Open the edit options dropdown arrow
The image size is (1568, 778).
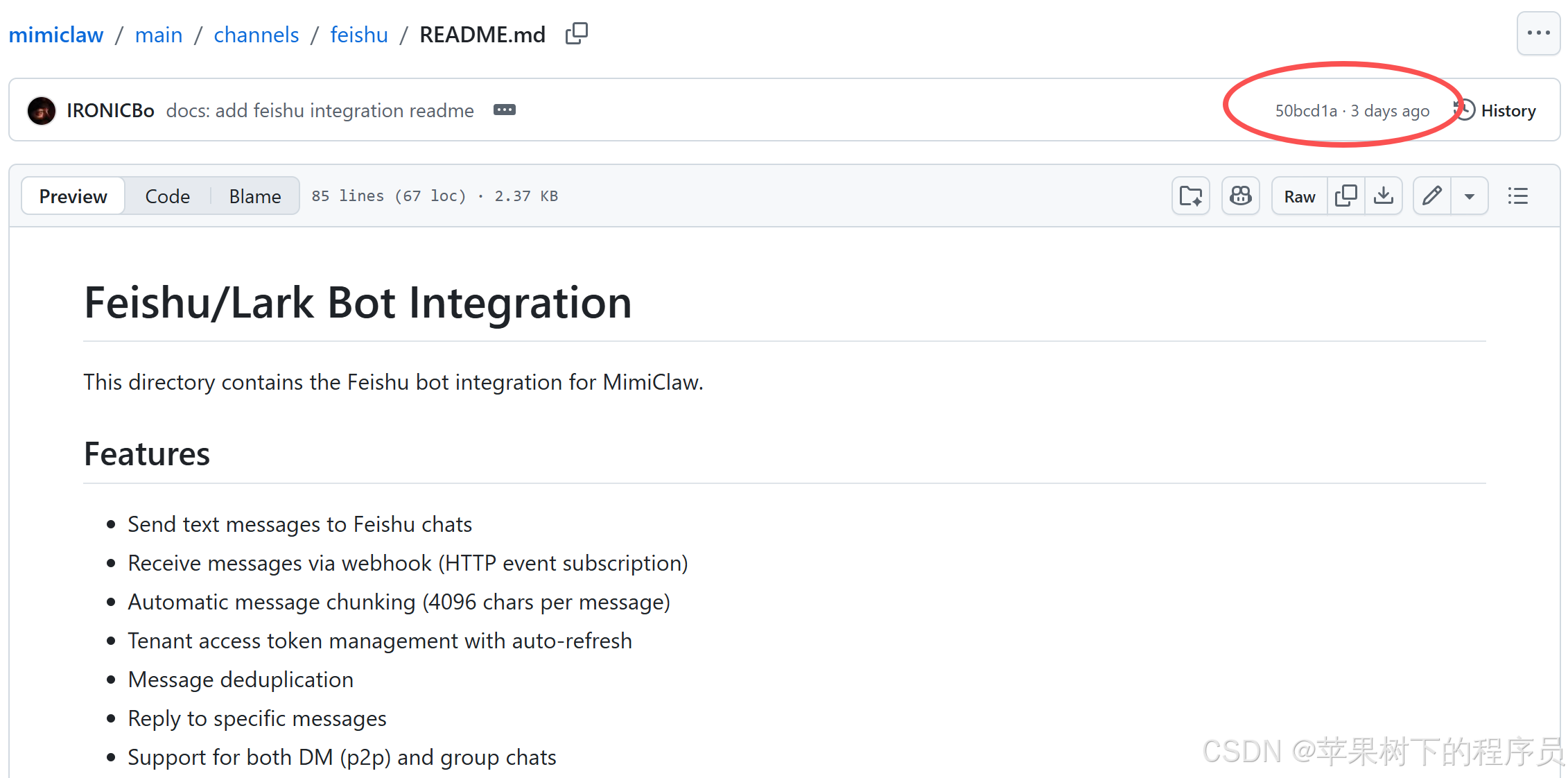click(x=1469, y=196)
